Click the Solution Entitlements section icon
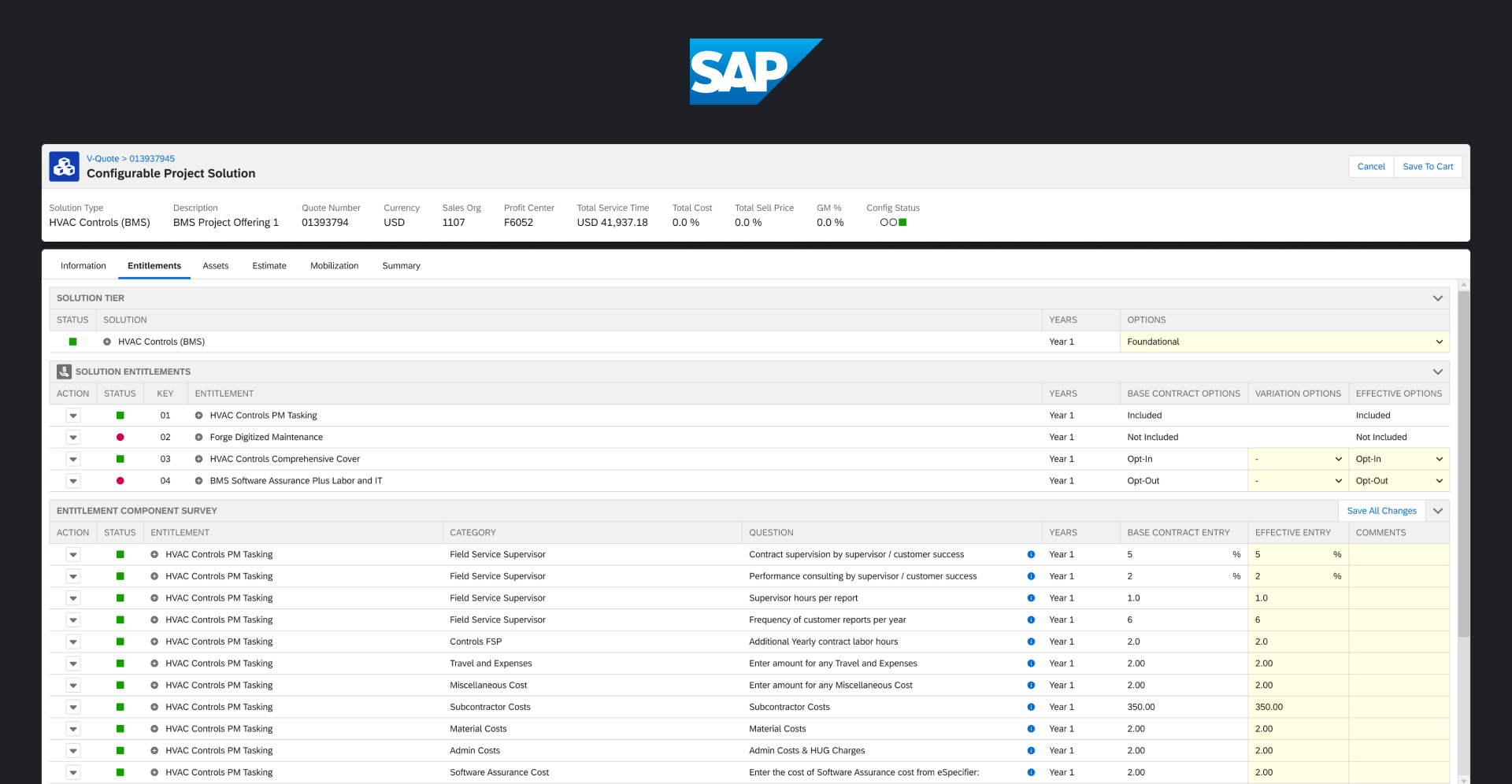 tap(64, 372)
